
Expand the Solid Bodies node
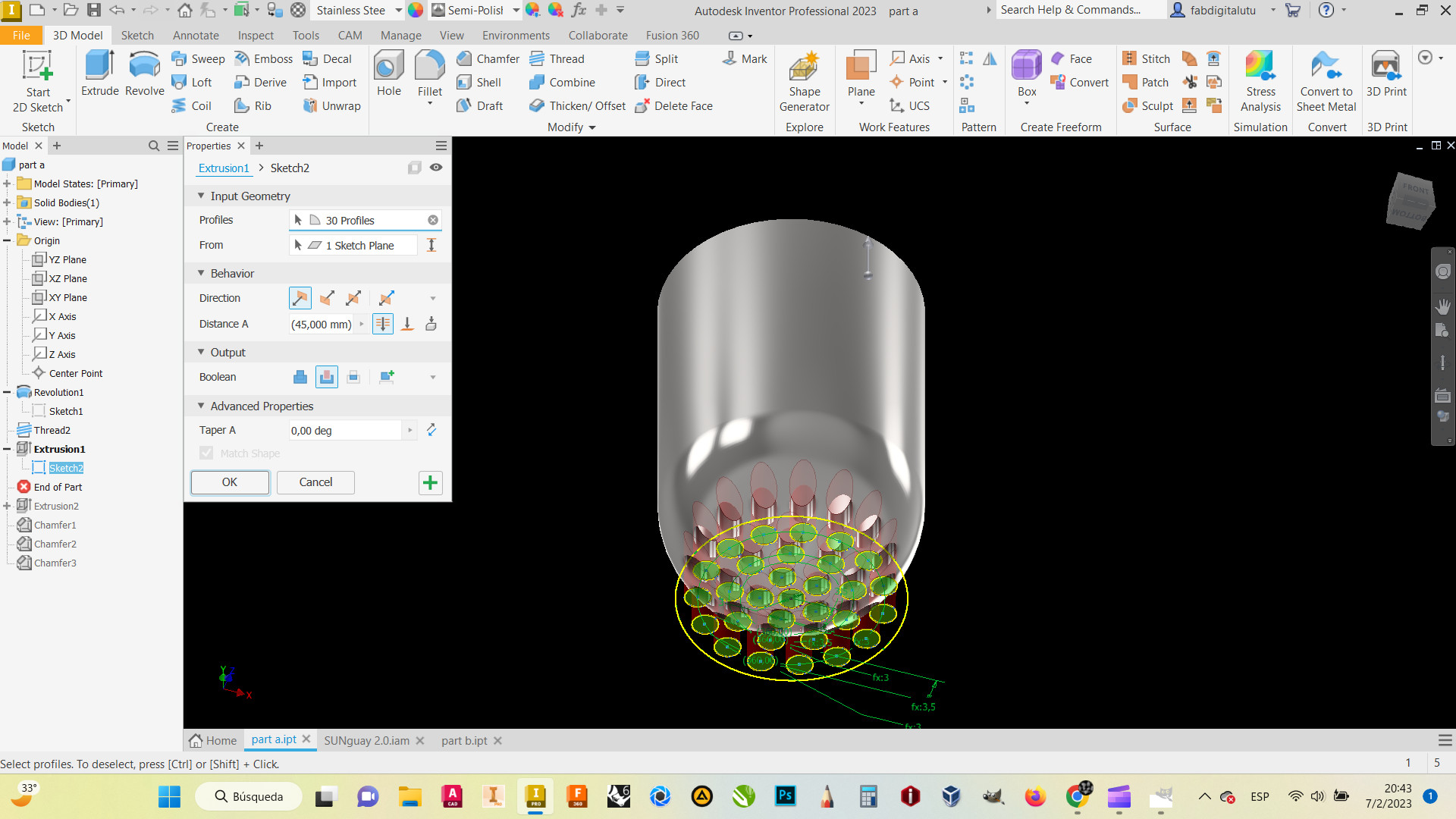[x=7, y=202]
